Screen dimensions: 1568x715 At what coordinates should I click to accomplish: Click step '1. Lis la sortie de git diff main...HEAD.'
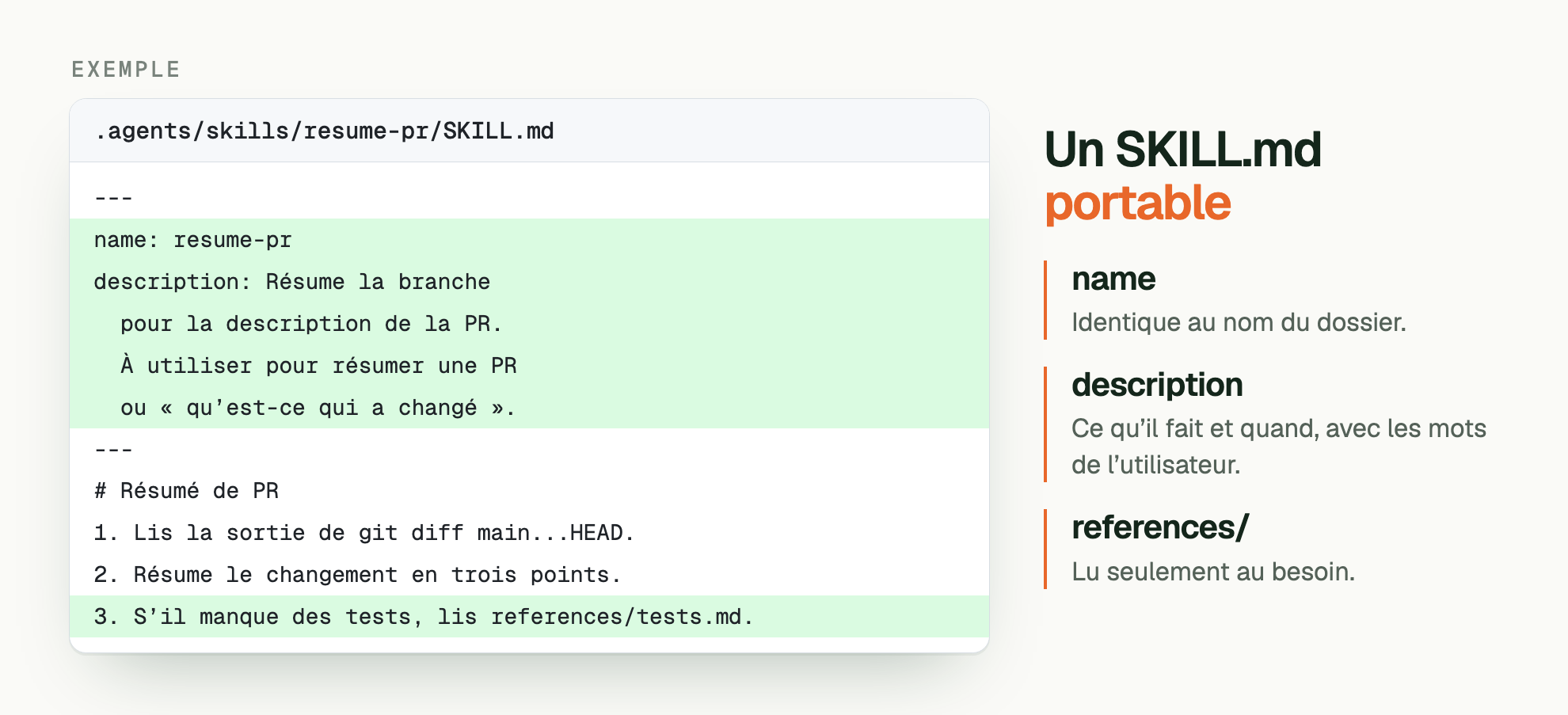pyautogui.click(x=363, y=533)
